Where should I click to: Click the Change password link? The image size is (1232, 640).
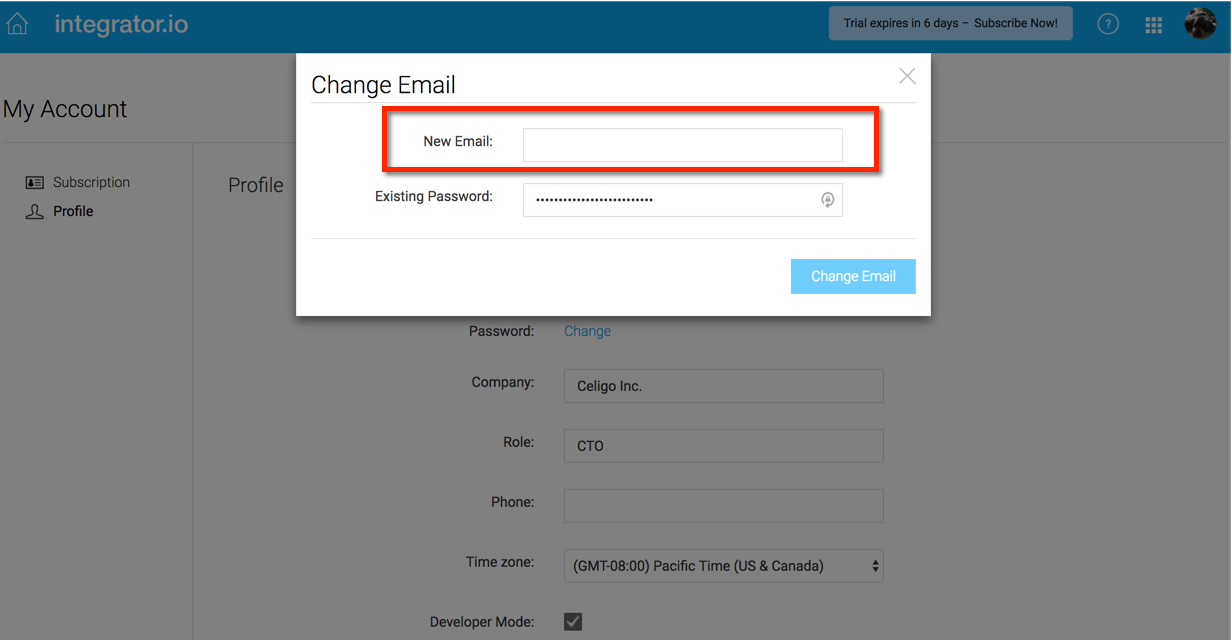587,331
